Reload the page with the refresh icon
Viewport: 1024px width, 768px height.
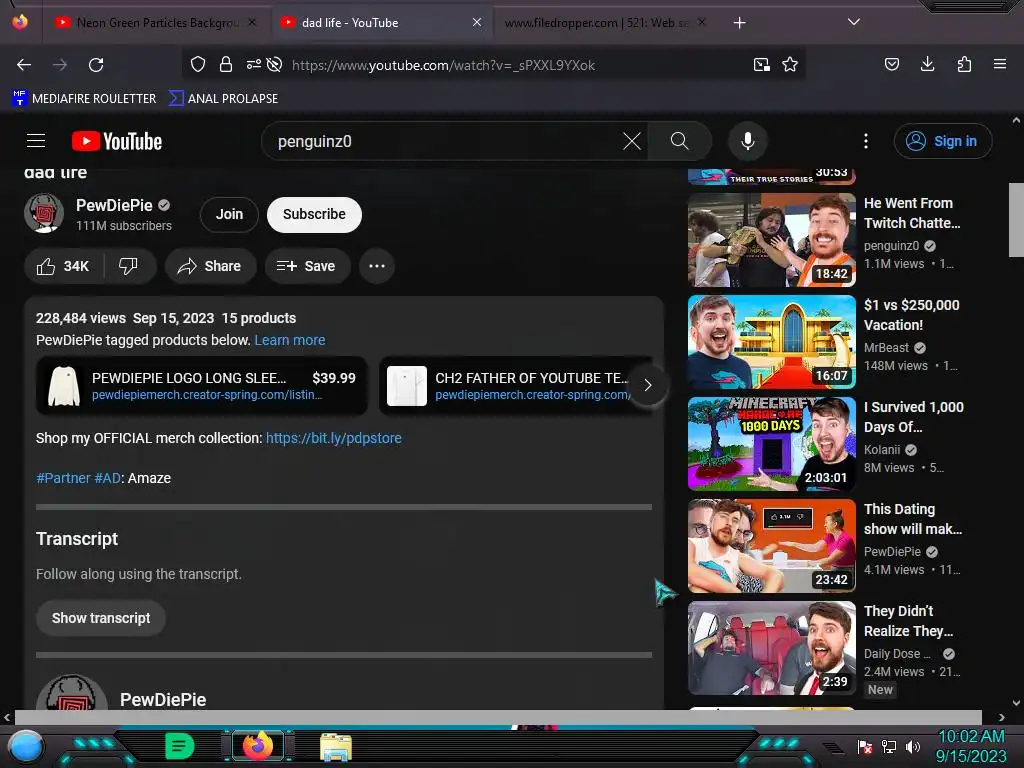pos(96,65)
